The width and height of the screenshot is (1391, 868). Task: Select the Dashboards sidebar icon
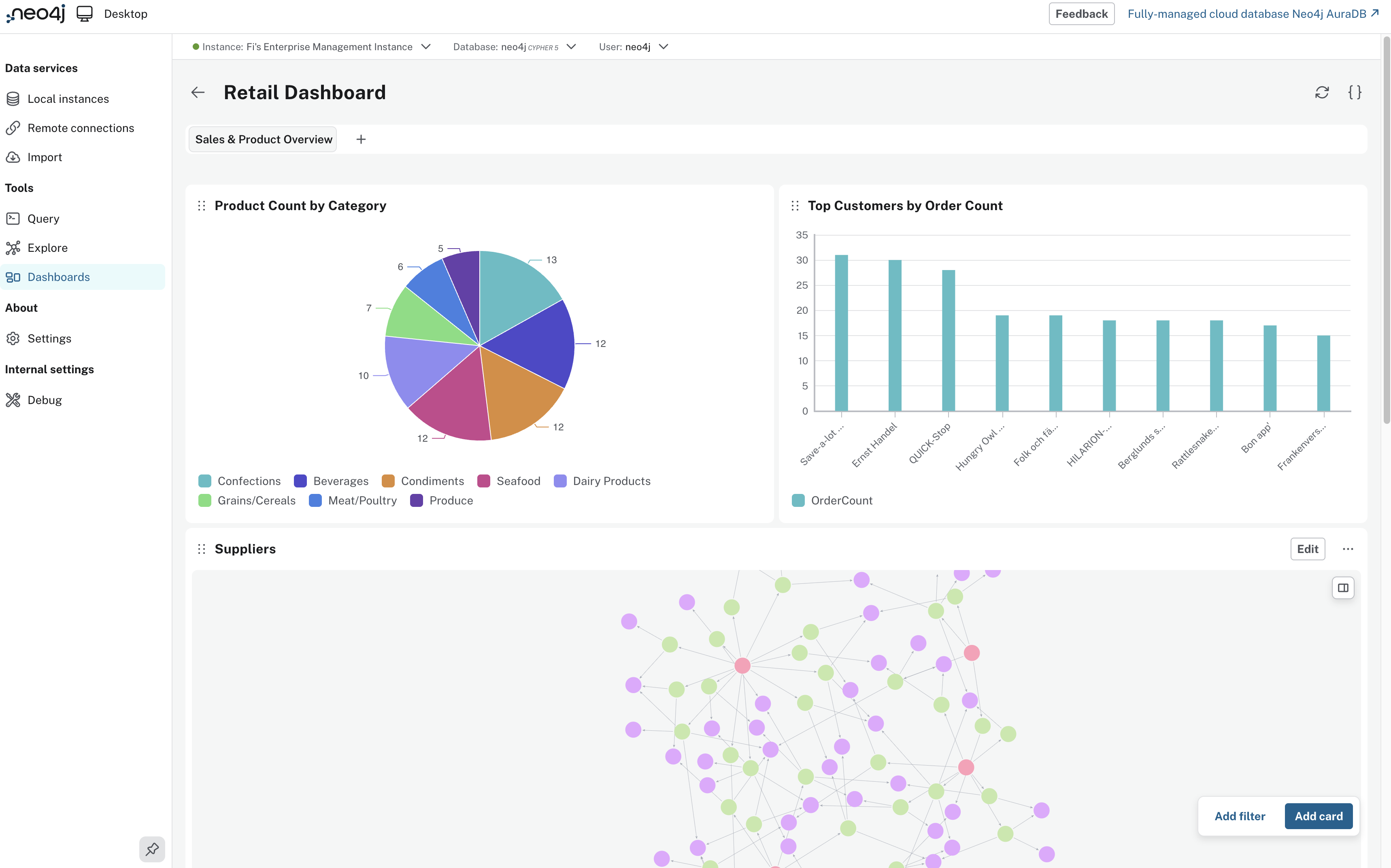[13, 277]
